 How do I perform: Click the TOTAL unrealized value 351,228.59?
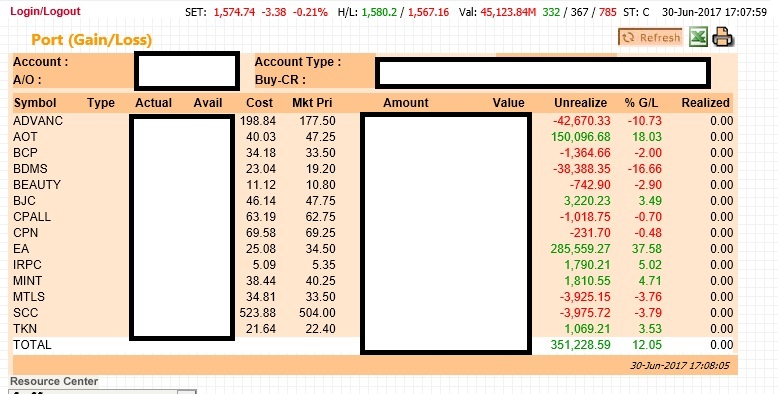[x=581, y=344]
